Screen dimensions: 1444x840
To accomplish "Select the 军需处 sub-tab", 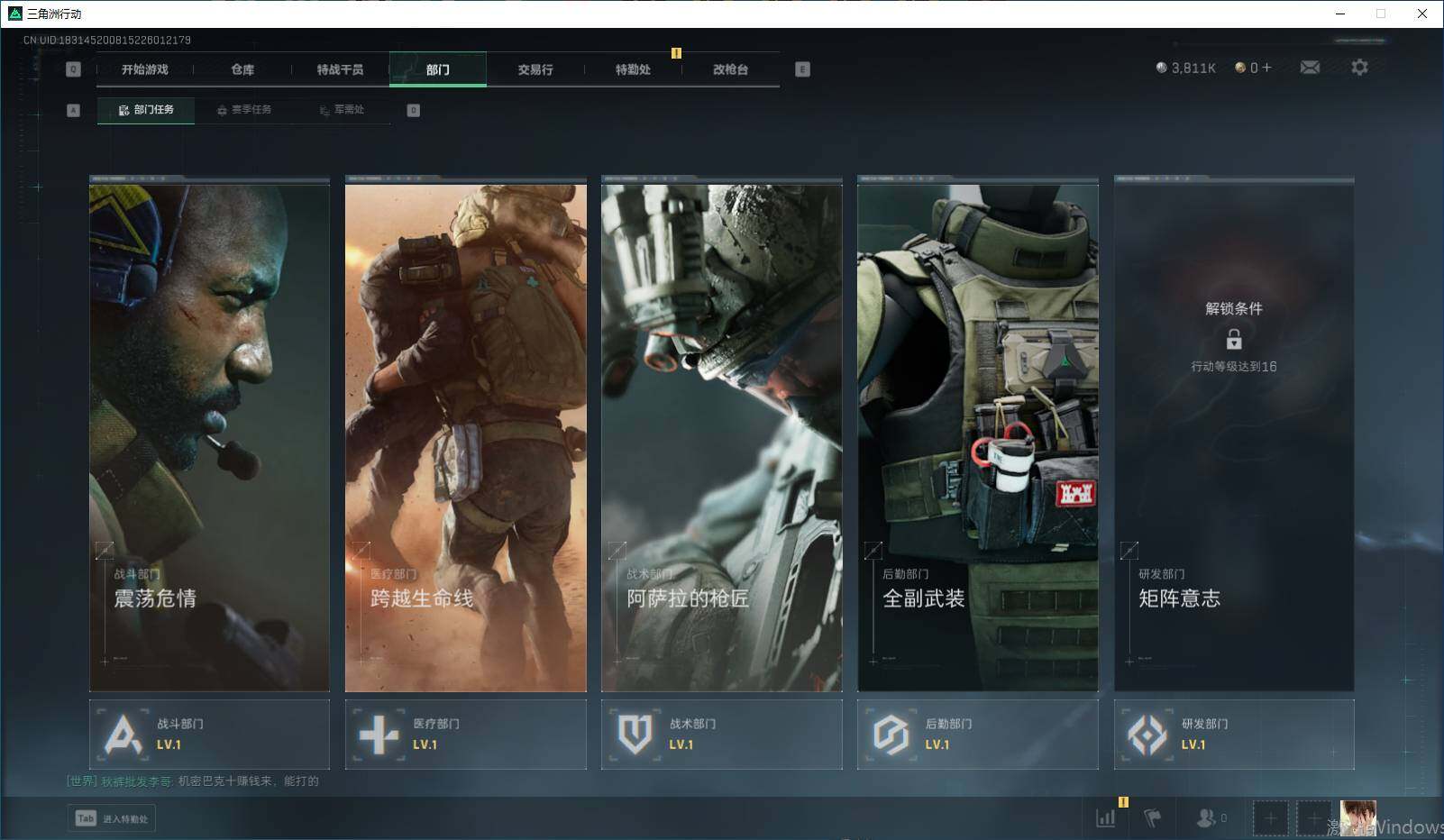I will pos(342,110).
